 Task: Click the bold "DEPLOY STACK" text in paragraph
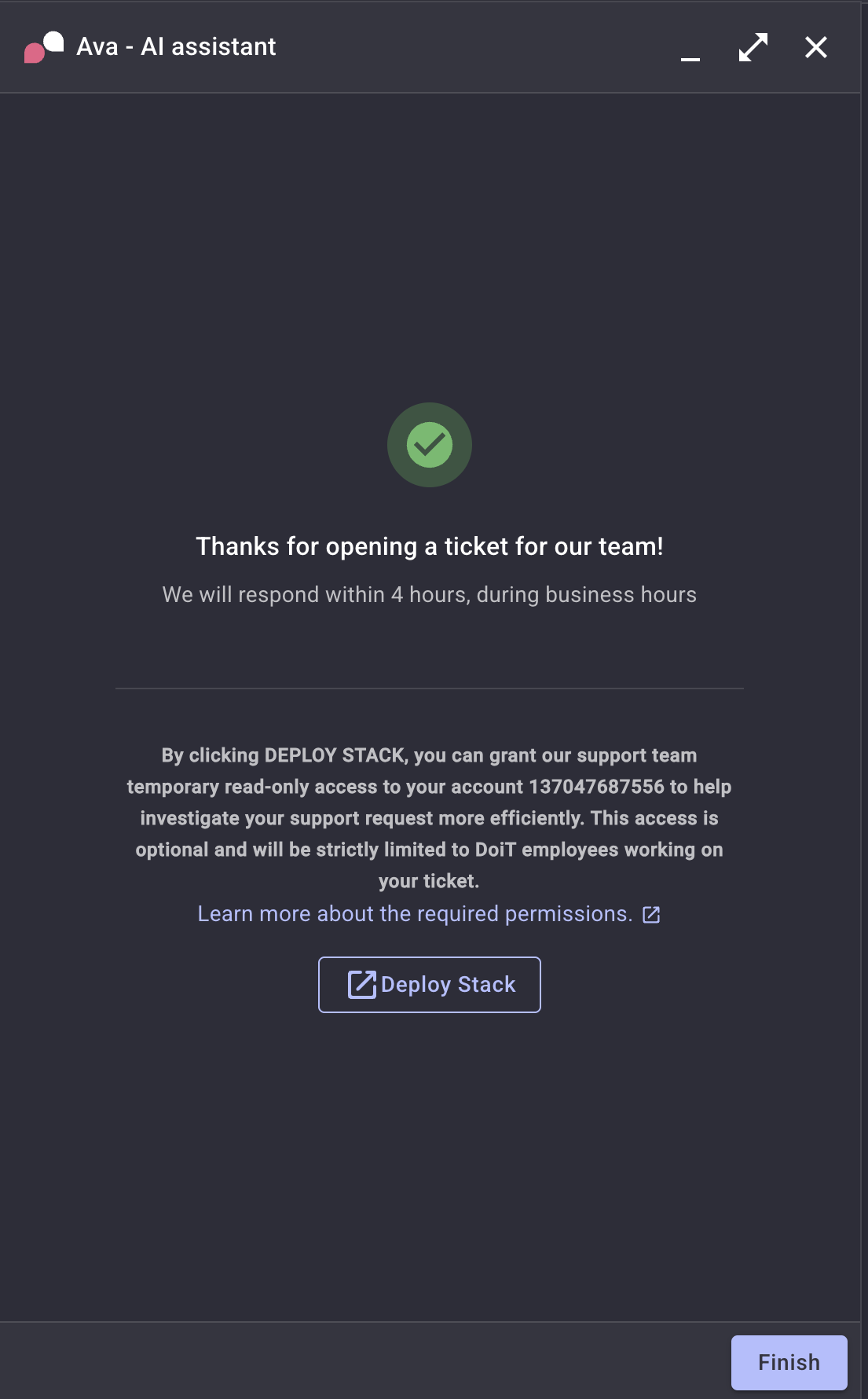pyautogui.click(x=335, y=755)
